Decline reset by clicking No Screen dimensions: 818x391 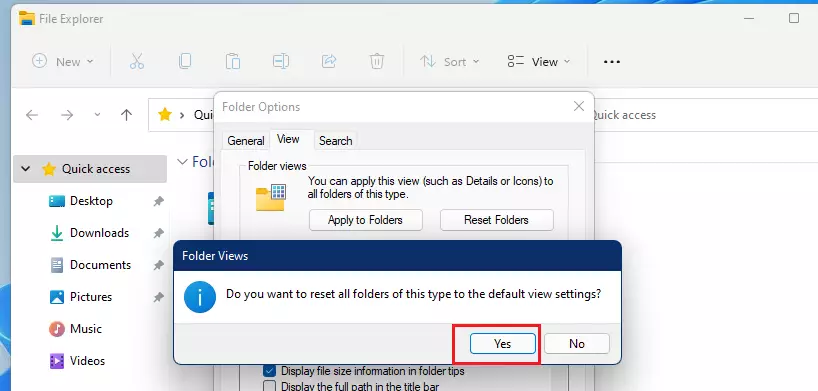[x=577, y=343]
